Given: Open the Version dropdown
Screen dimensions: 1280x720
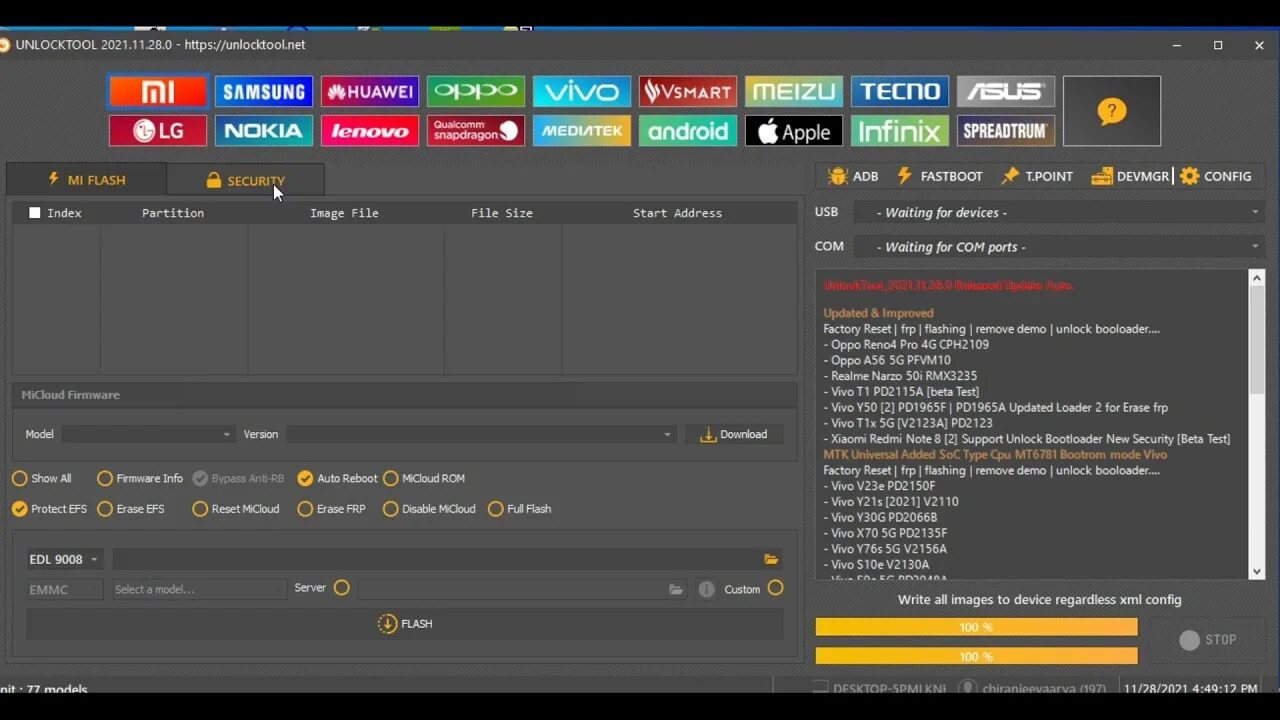Looking at the screenshot, I should [482, 434].
